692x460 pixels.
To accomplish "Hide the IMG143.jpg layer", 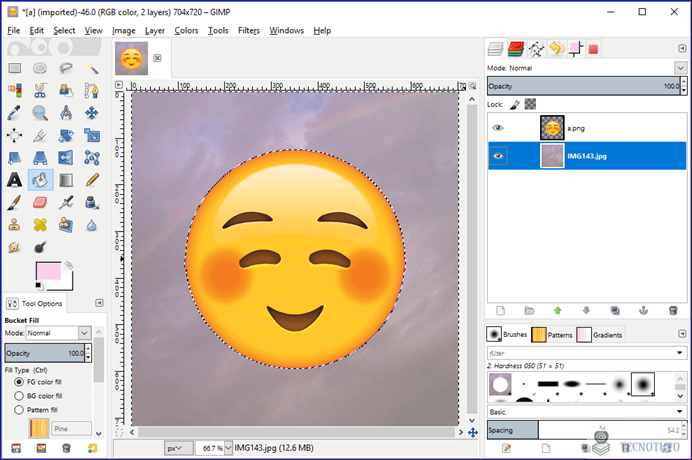I will (498, 156).
